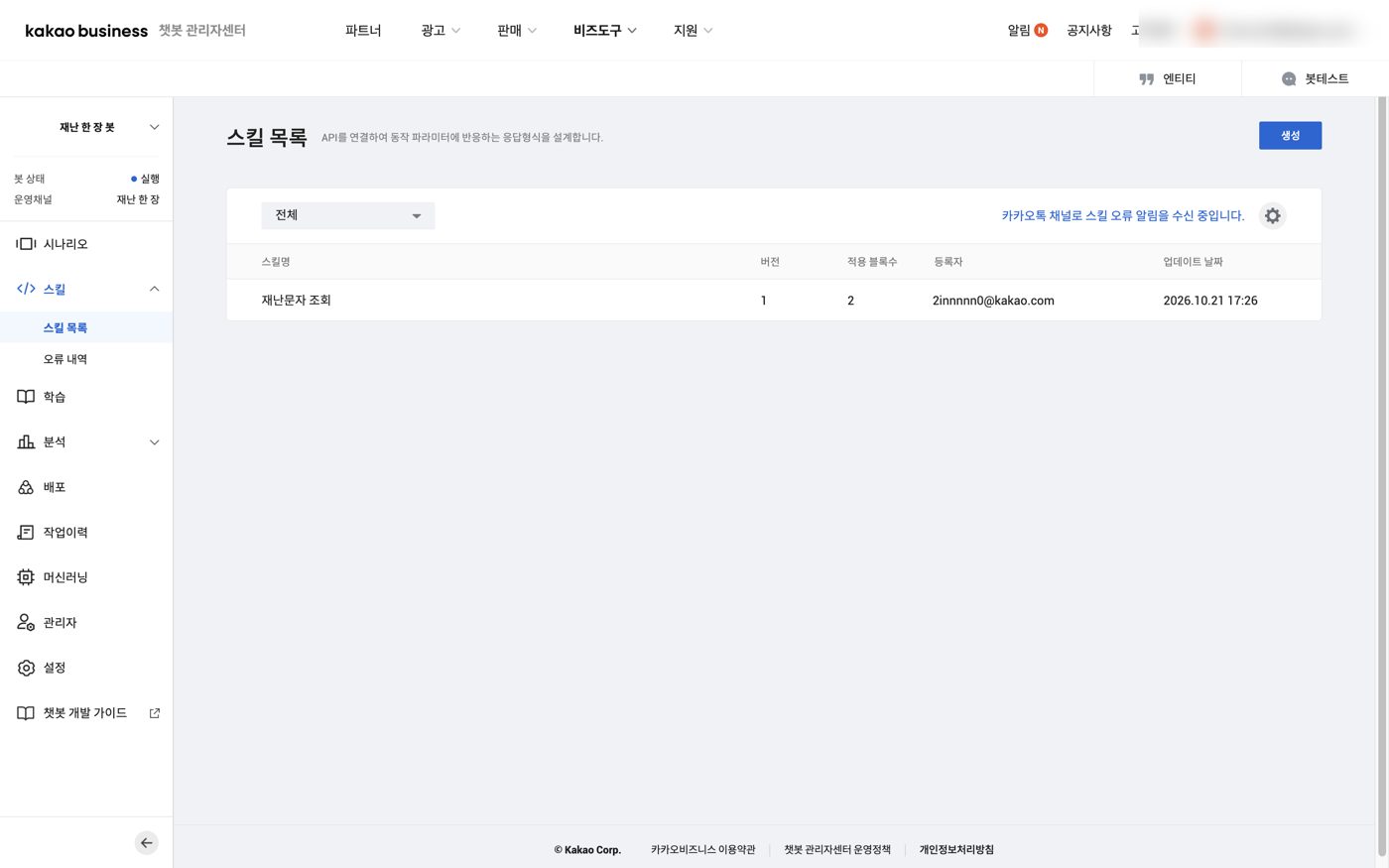Open the 분석 bar chart icon
The image size is (1389, 868).
(x=26, y=442)
